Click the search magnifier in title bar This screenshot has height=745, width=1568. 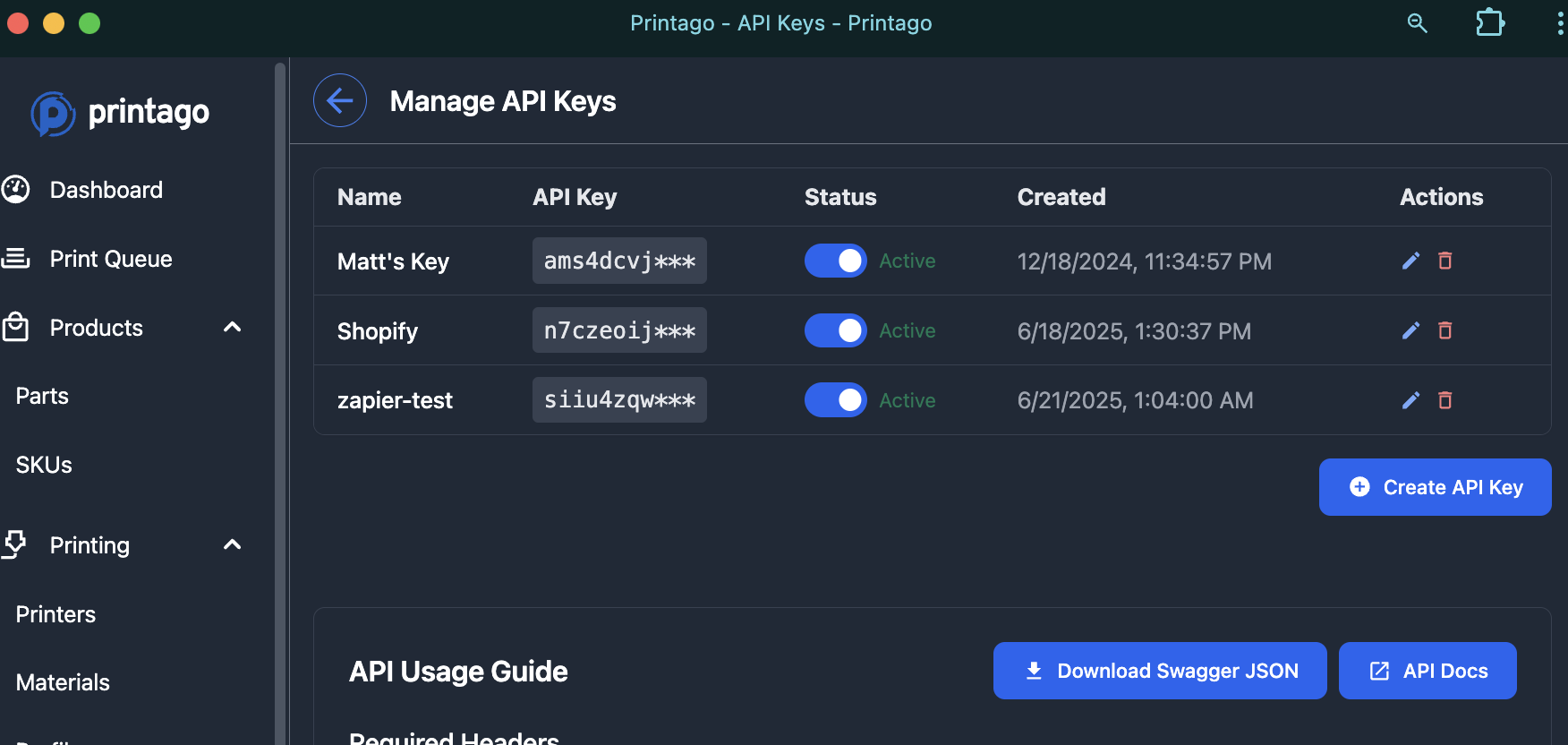1417,22
